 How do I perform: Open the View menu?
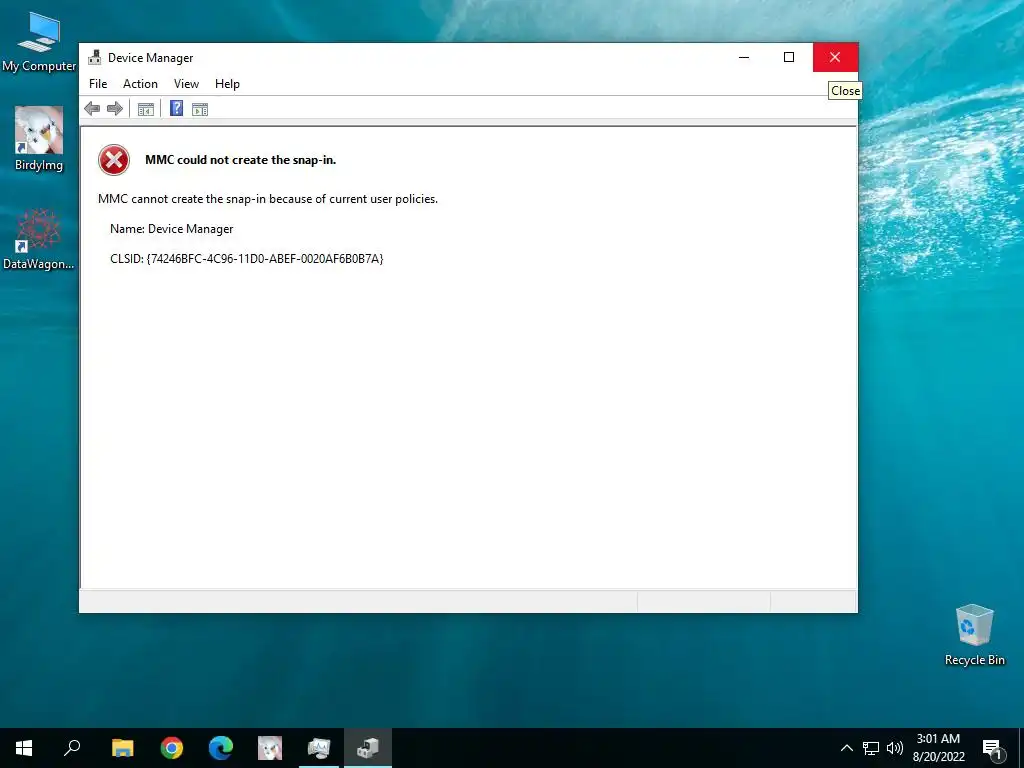(186, 84)
